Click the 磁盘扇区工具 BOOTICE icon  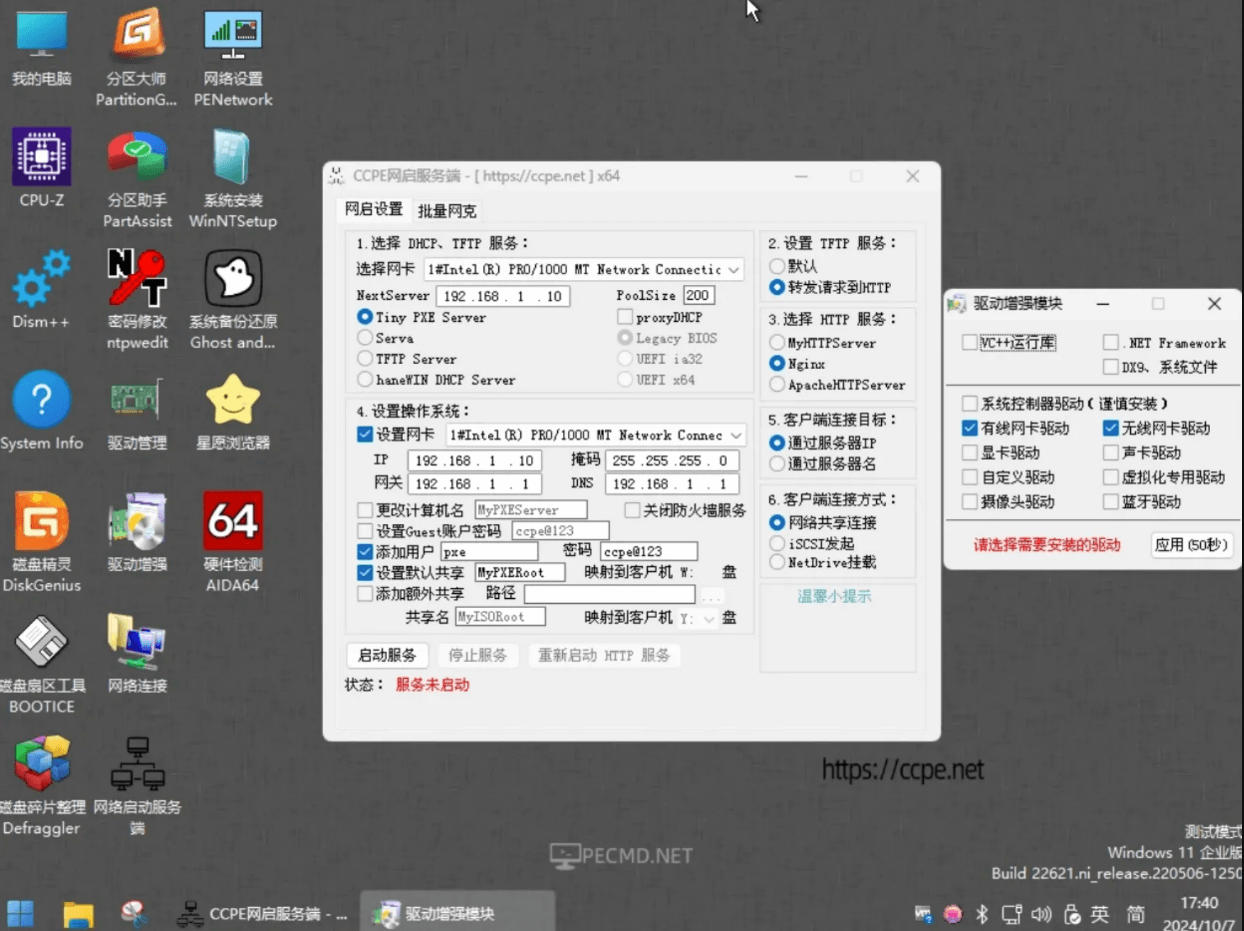coord(41,664)
